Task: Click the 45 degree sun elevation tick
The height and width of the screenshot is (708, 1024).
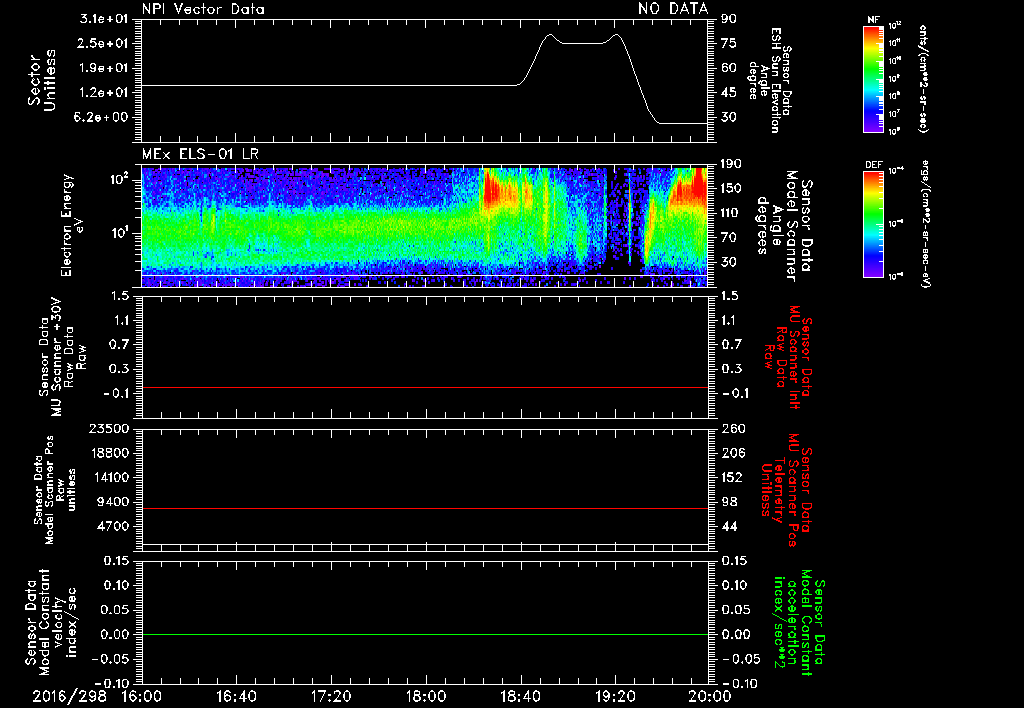Action: 729,93
